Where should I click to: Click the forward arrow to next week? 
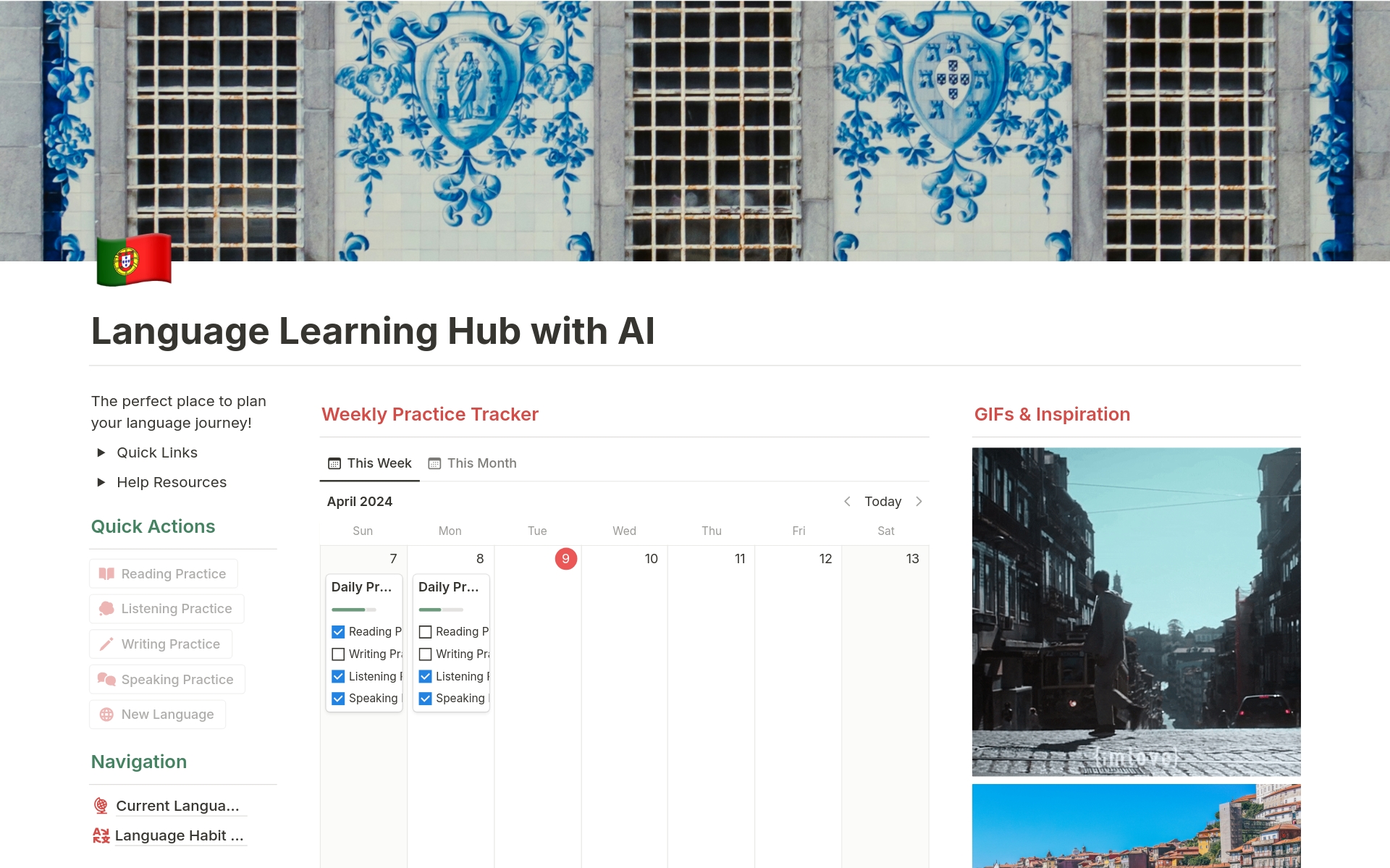tap(920, 500)
